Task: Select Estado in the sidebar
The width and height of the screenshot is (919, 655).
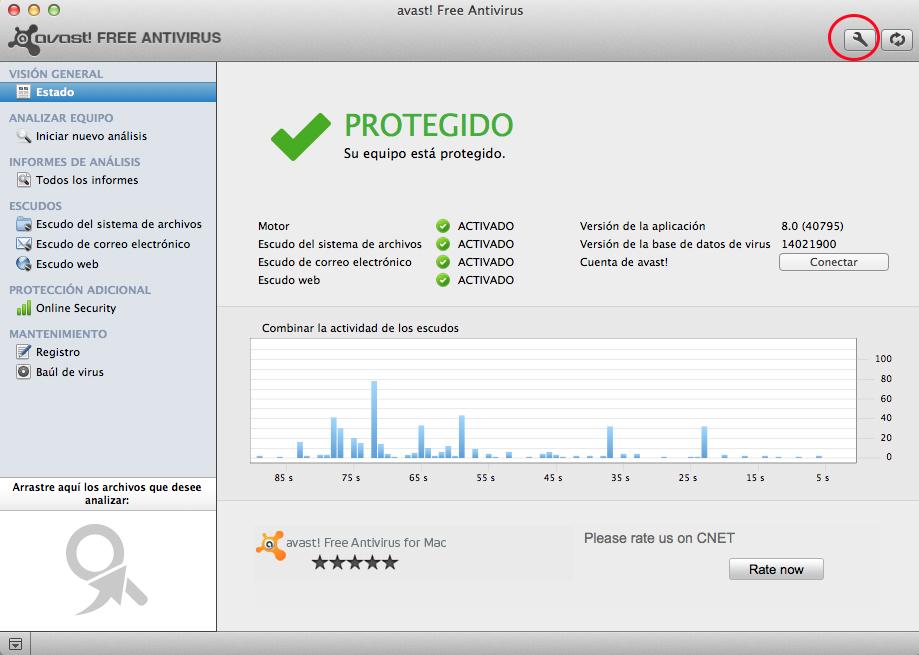Action: click(55, 92)
